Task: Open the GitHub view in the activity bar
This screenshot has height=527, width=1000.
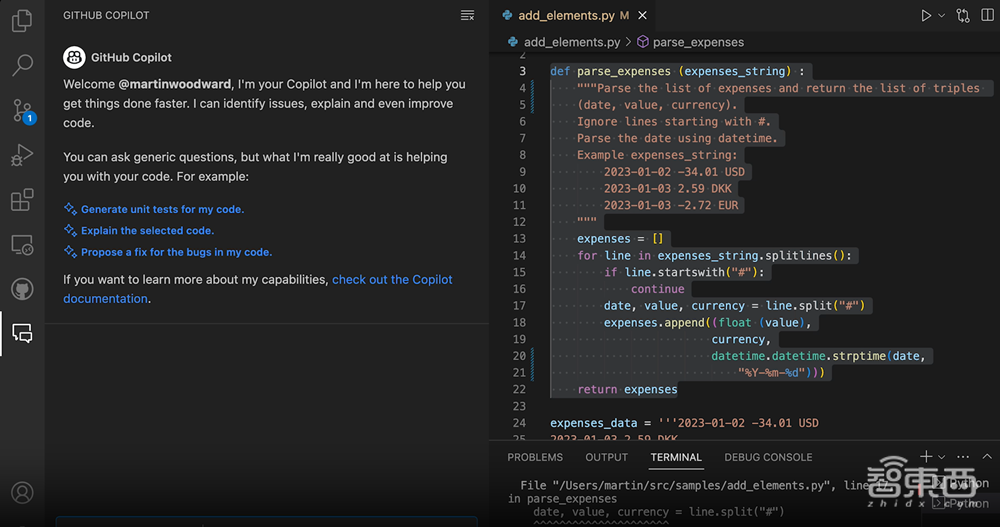Action: (22, 290)
